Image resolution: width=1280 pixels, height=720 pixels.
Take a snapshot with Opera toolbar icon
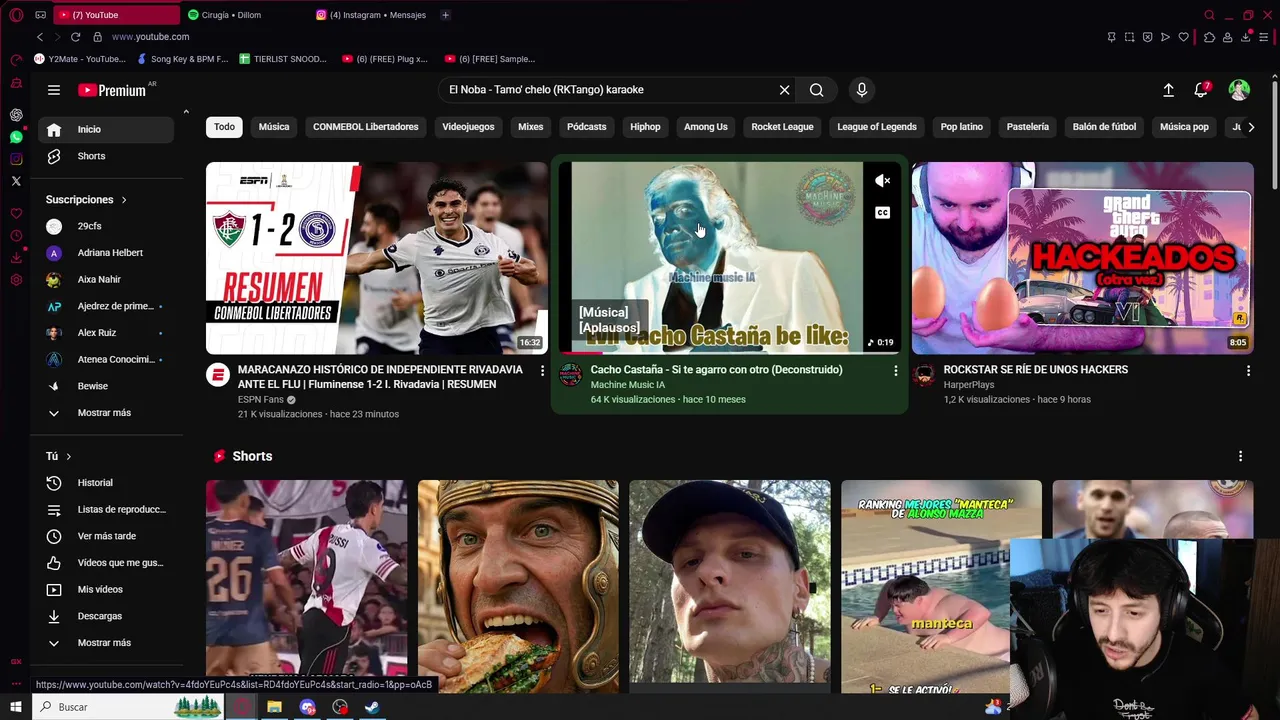coord(1129,37)
